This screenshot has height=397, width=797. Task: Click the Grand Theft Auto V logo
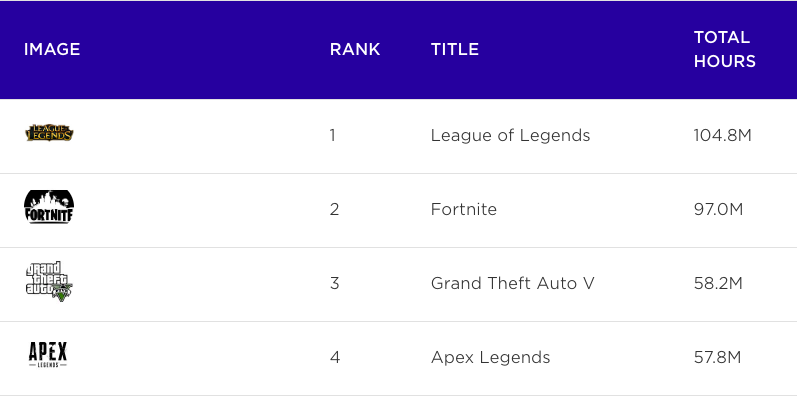pos(49,281)
